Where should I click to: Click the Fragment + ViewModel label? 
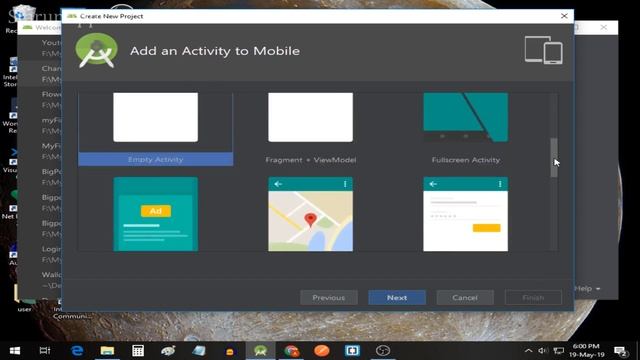click(311, 160)
